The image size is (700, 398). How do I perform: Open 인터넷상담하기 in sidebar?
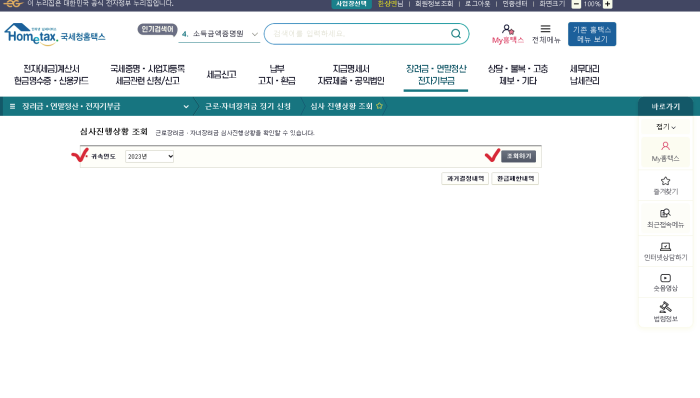[x=665, y=251]
